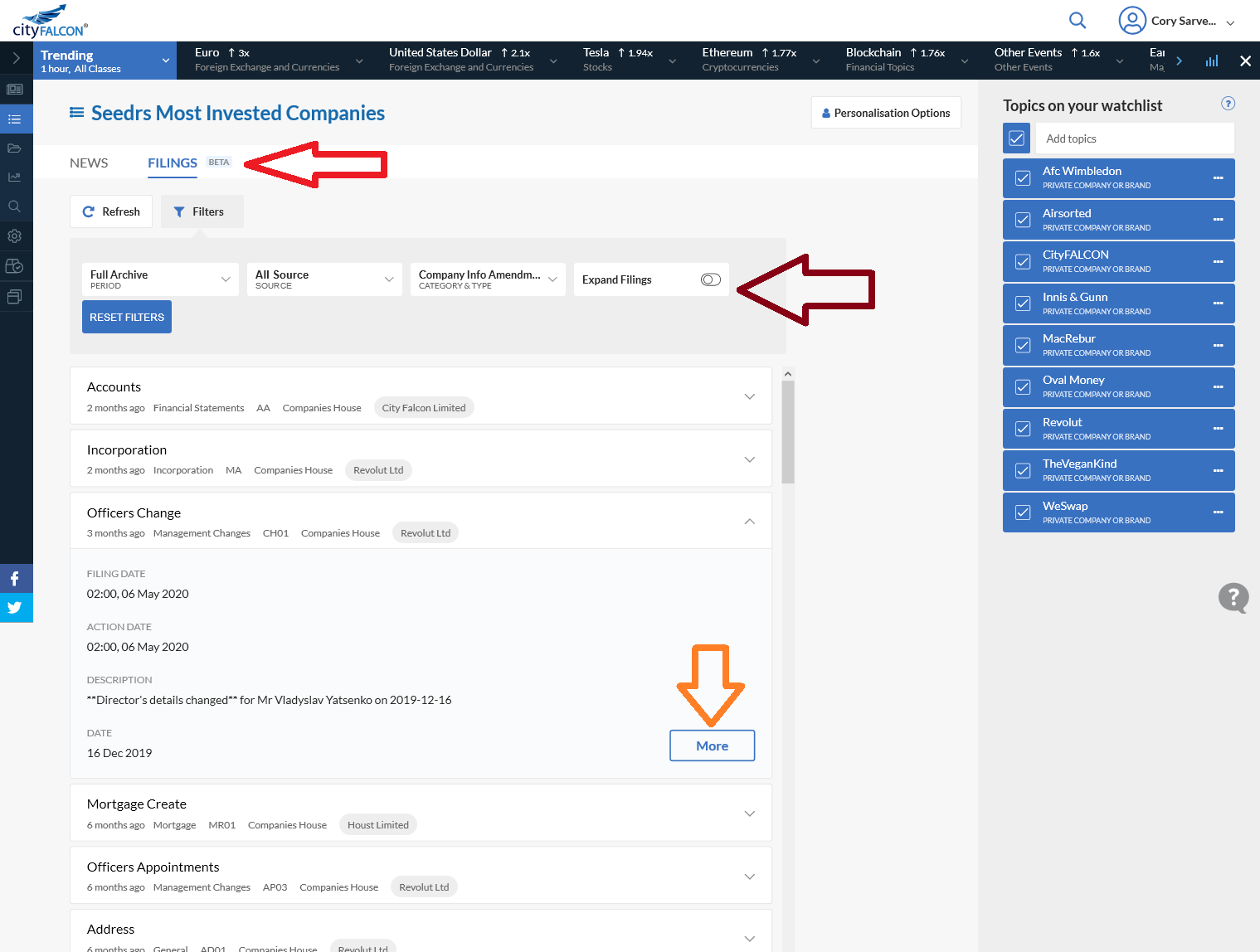Switch to the NEWS tab

89,163
